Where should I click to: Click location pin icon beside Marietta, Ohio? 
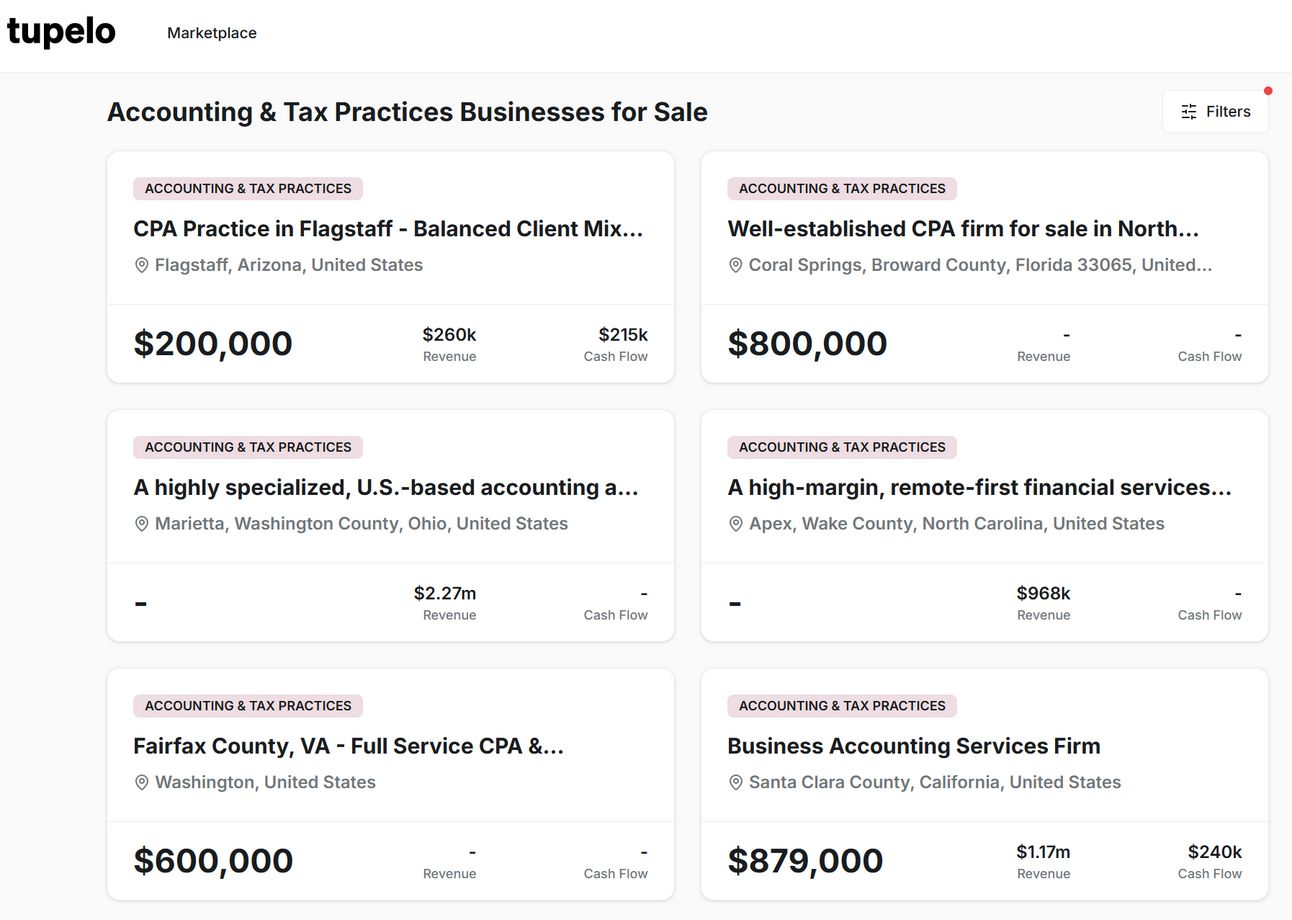tap(141, 524)
